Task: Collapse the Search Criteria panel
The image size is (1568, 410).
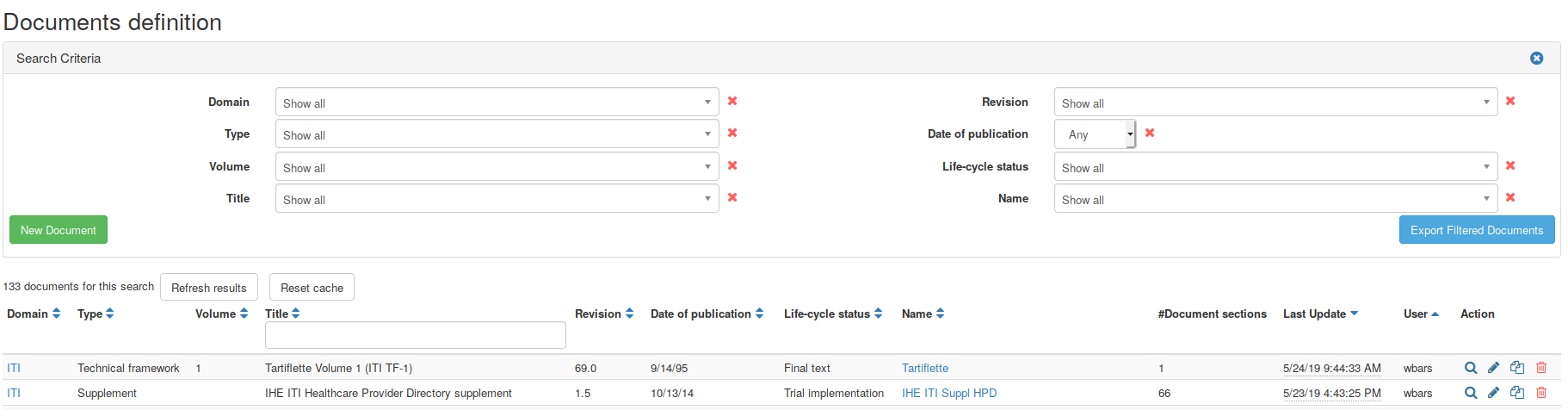Action: pos(1536,59)
